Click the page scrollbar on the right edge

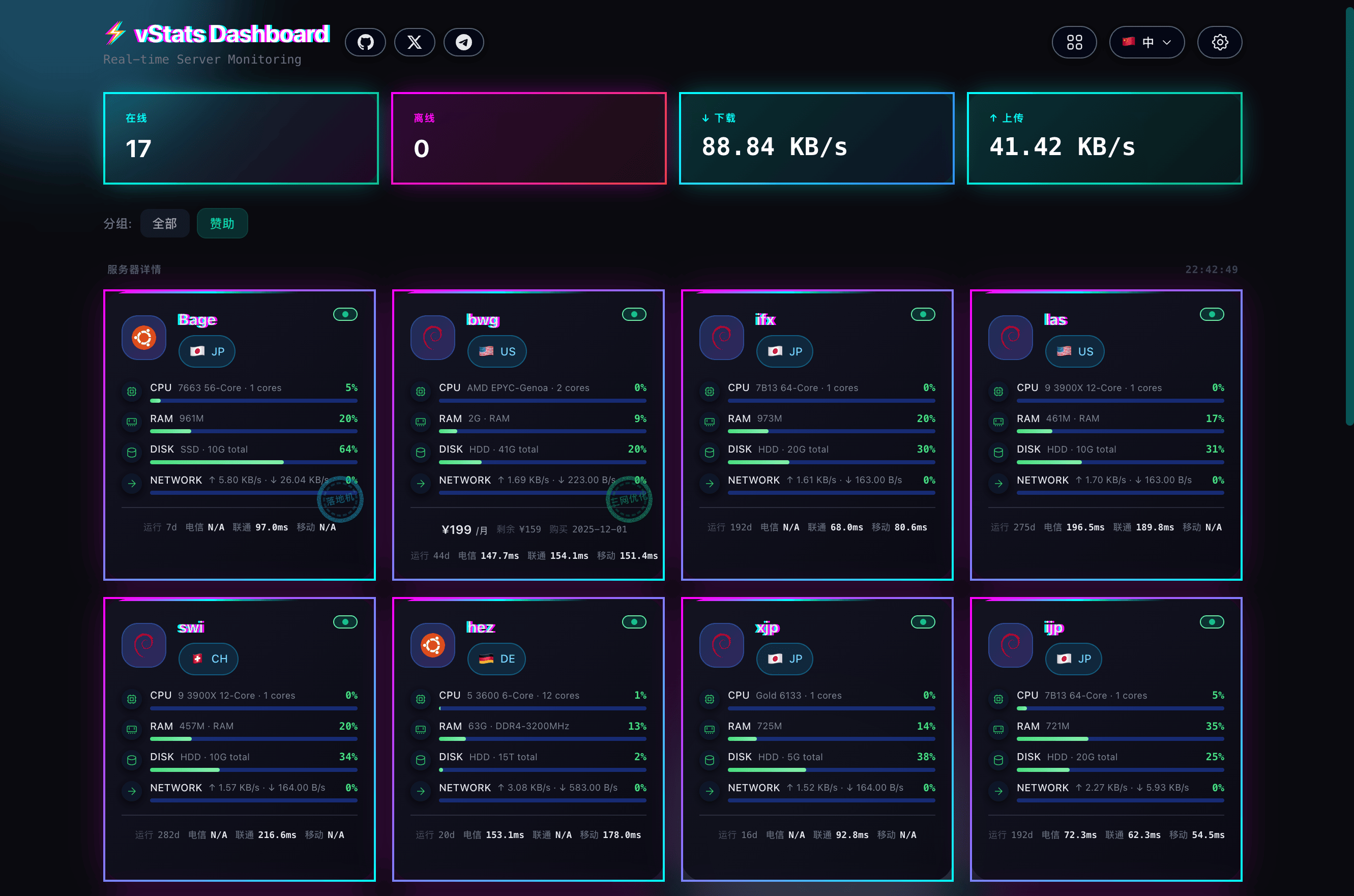pos(1349,217)
